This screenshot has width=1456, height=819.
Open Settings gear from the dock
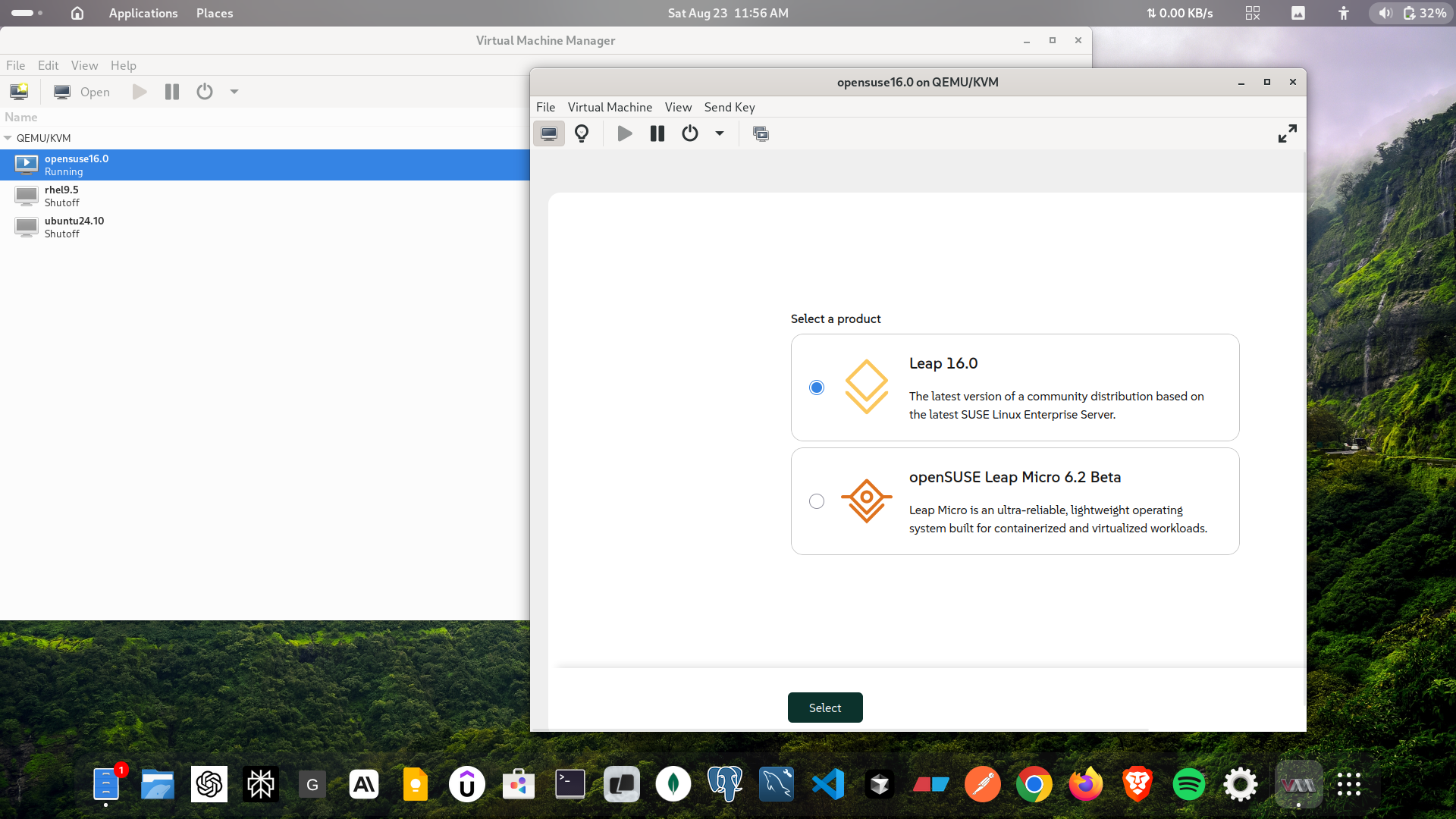(x=1241, y=784)
